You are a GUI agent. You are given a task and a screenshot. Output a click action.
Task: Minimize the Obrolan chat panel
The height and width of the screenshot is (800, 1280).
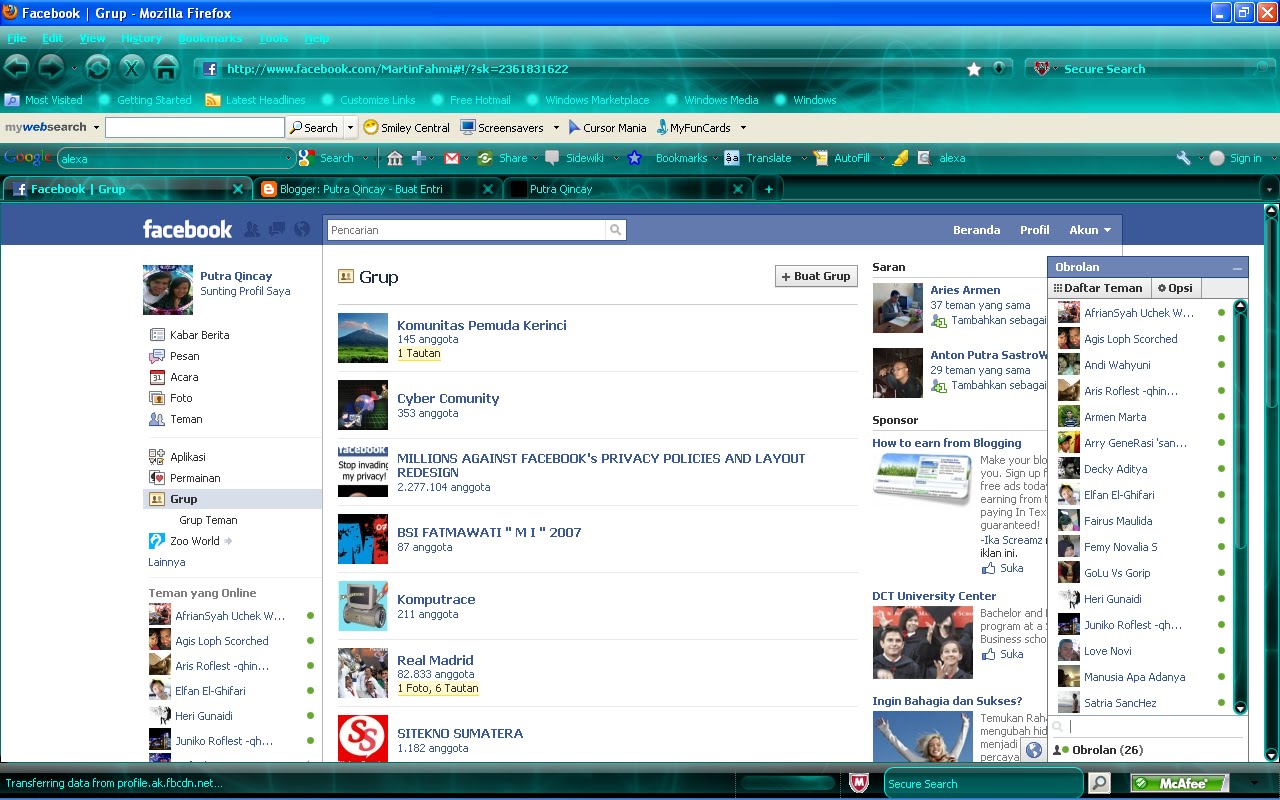click(1237, 268)
